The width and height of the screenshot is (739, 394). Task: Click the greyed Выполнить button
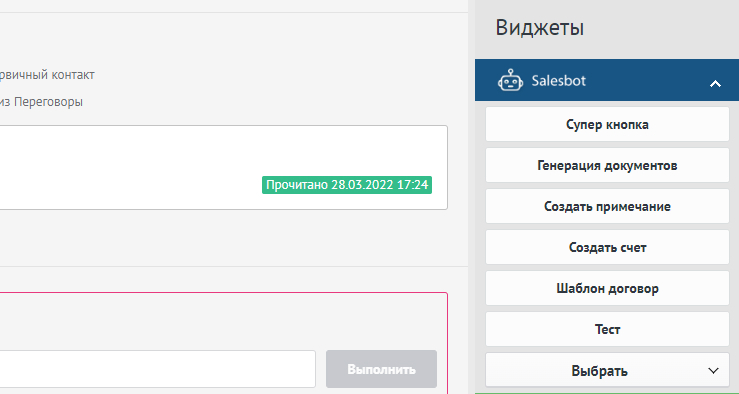pos(381,369)
